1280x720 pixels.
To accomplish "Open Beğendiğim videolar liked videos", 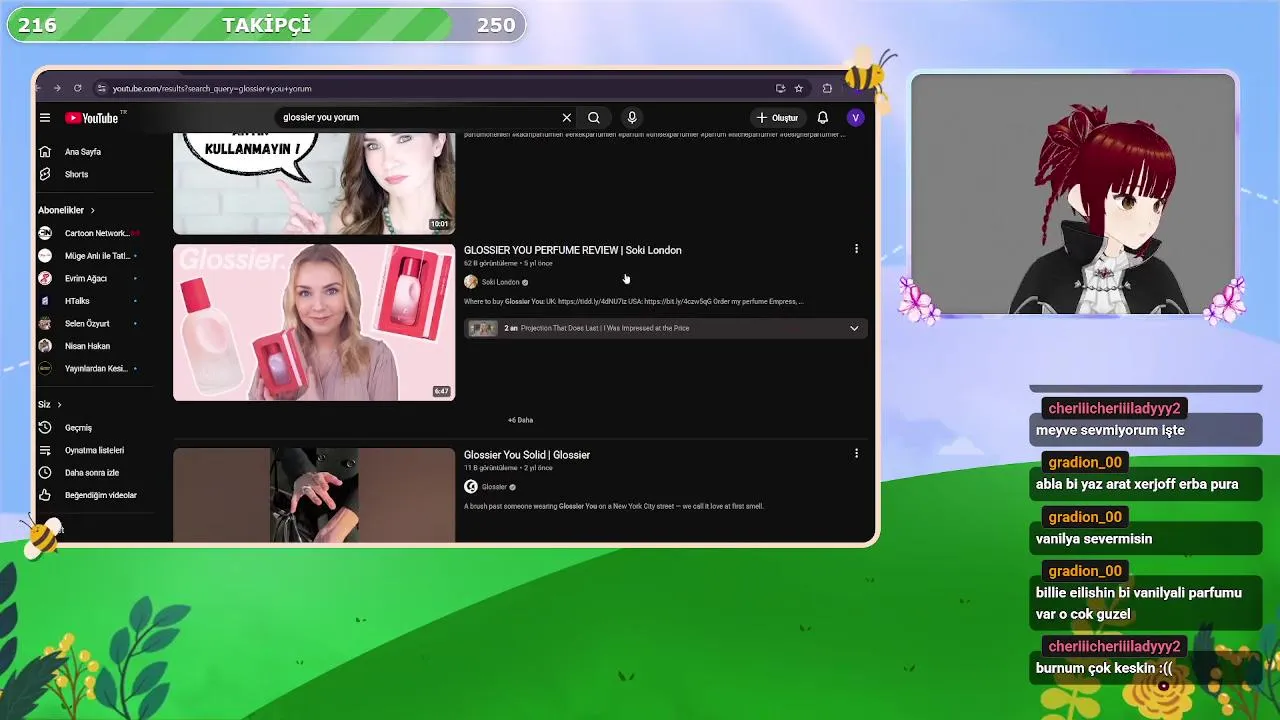I will [88, 495].
